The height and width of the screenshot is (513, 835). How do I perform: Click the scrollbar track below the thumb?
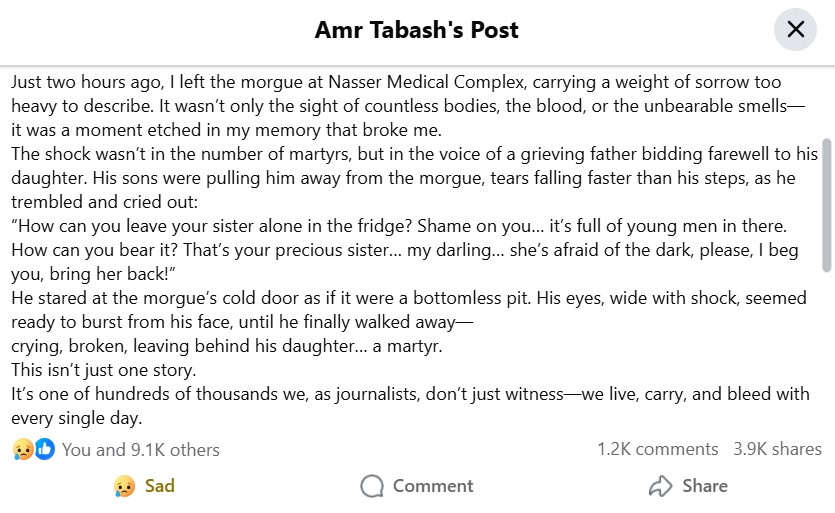826,352
